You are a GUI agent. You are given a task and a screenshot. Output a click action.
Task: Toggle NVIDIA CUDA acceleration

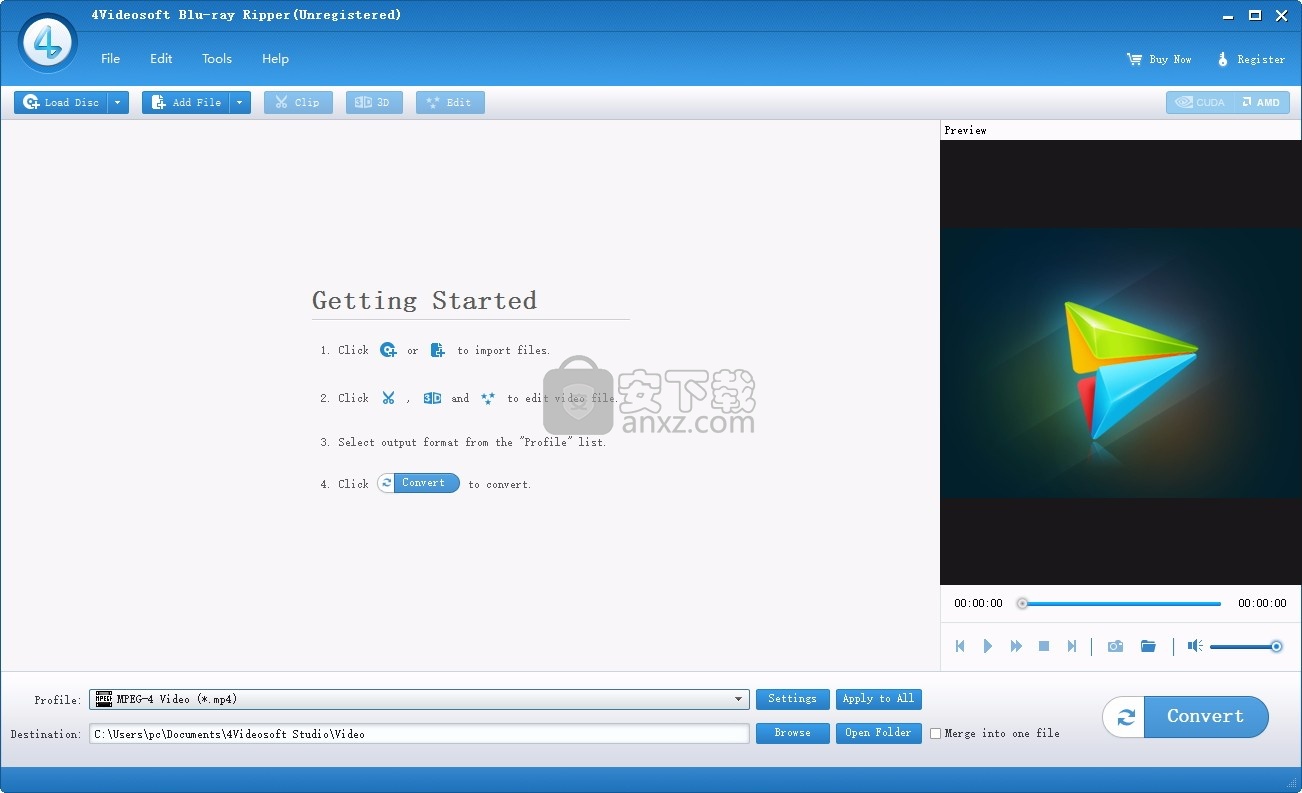(1199, 102)
